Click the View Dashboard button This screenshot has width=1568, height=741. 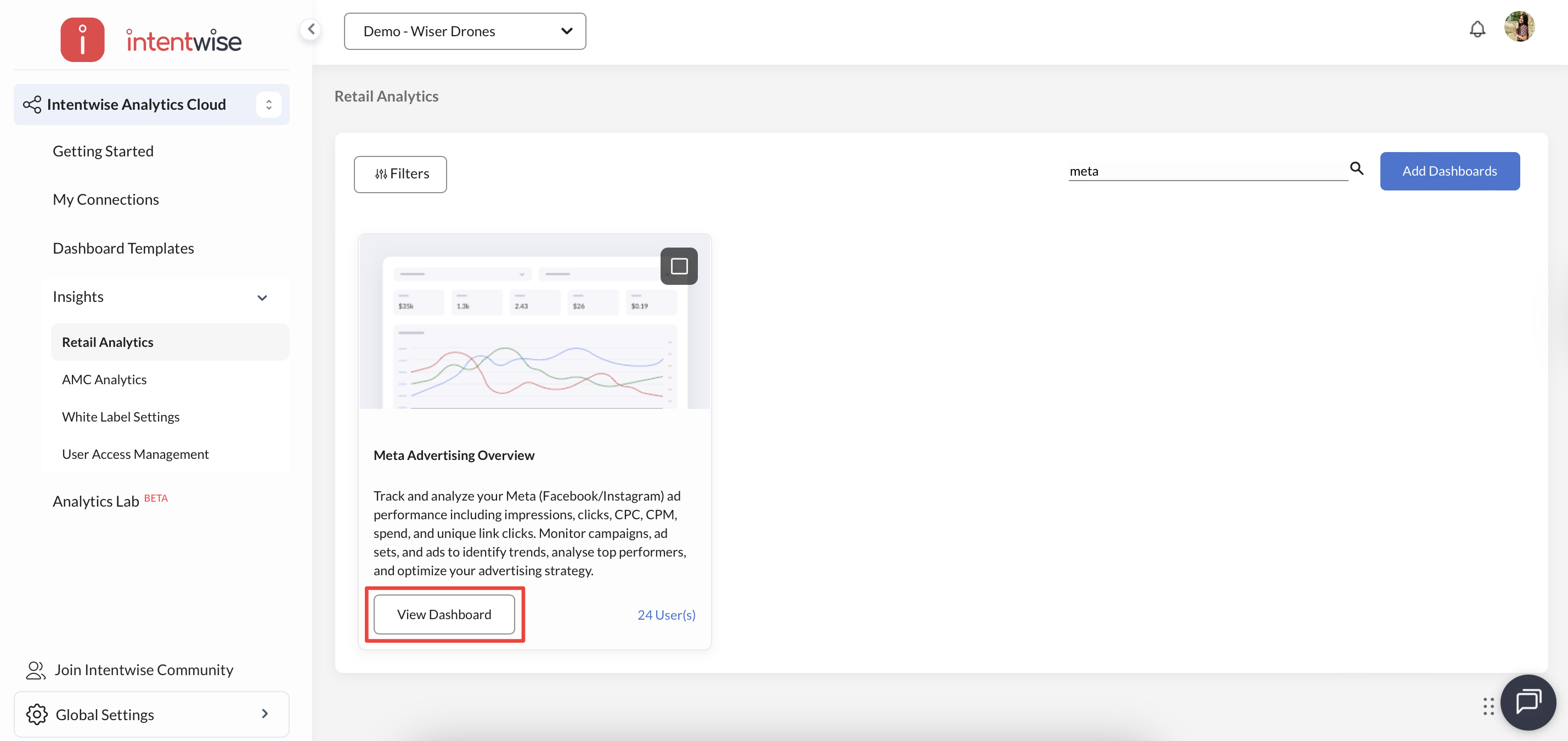tap(444, 614)
